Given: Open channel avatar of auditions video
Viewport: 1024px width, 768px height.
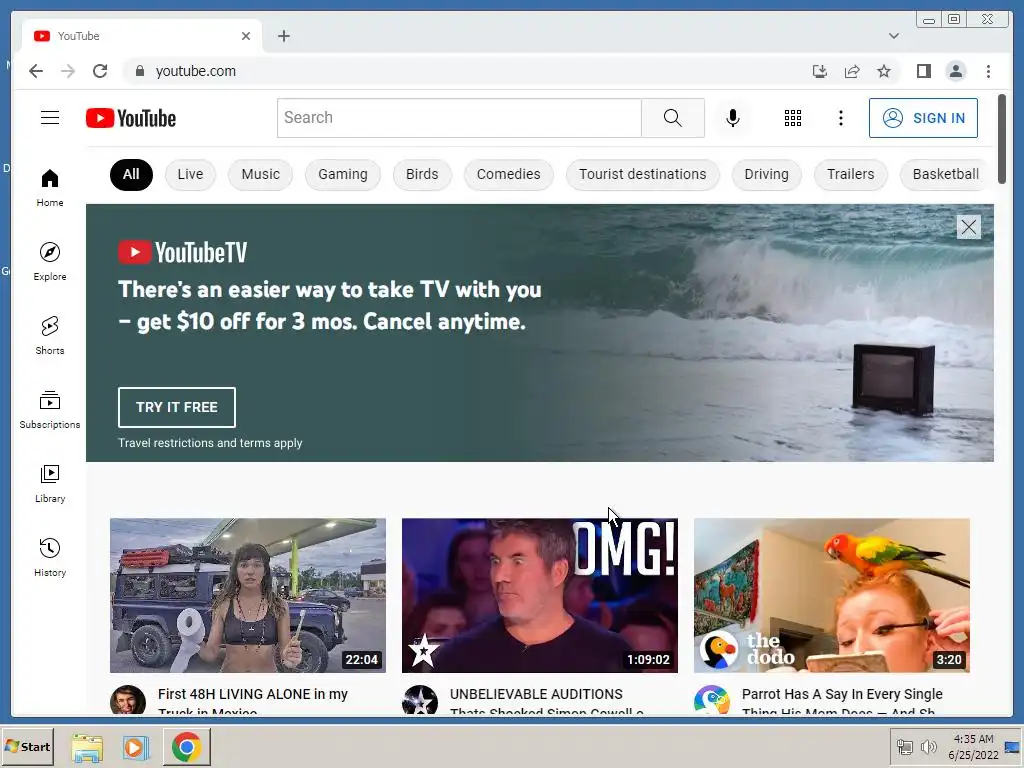Looking at the screenshot, I should [420, 700].
